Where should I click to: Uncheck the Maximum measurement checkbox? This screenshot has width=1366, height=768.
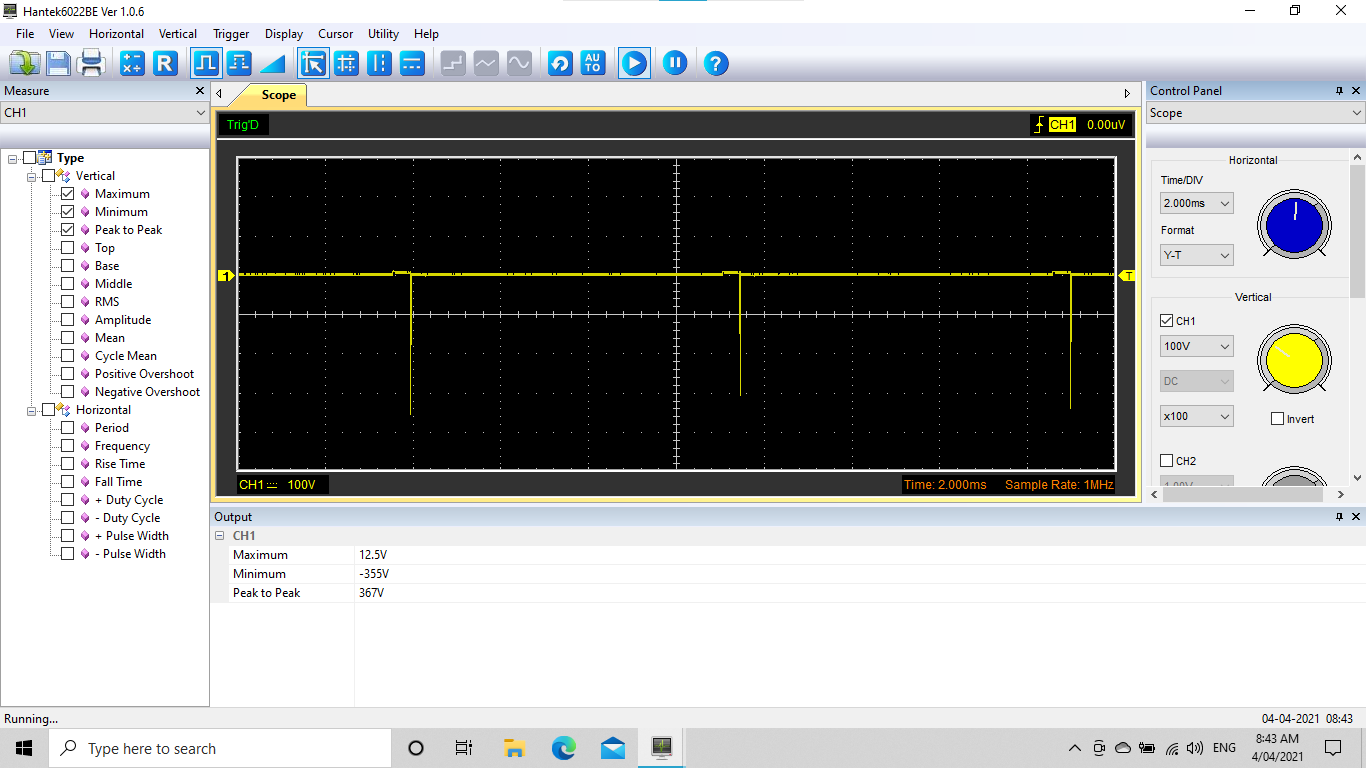68,194
